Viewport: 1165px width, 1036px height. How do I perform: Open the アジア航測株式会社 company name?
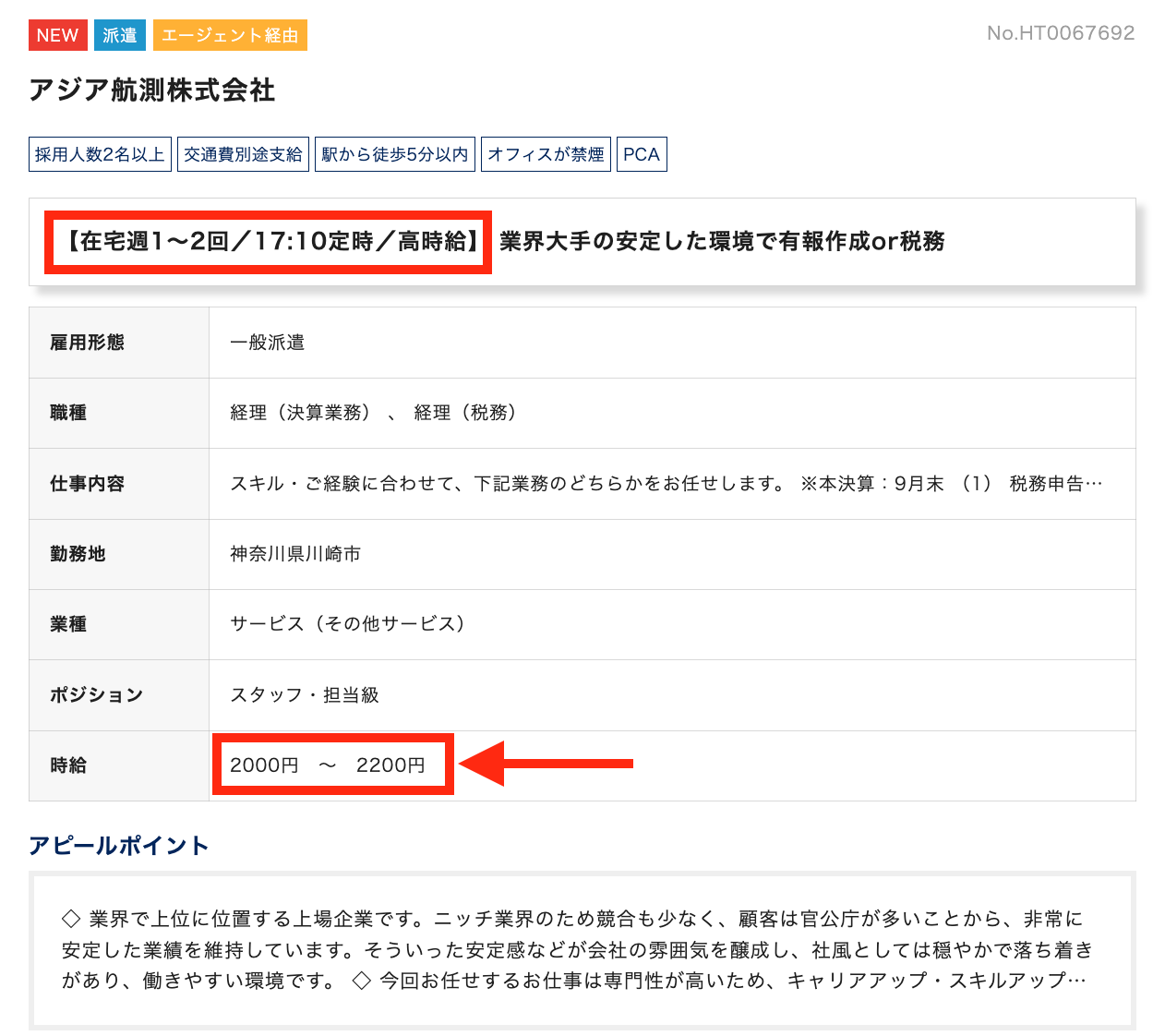pos(152,90)
